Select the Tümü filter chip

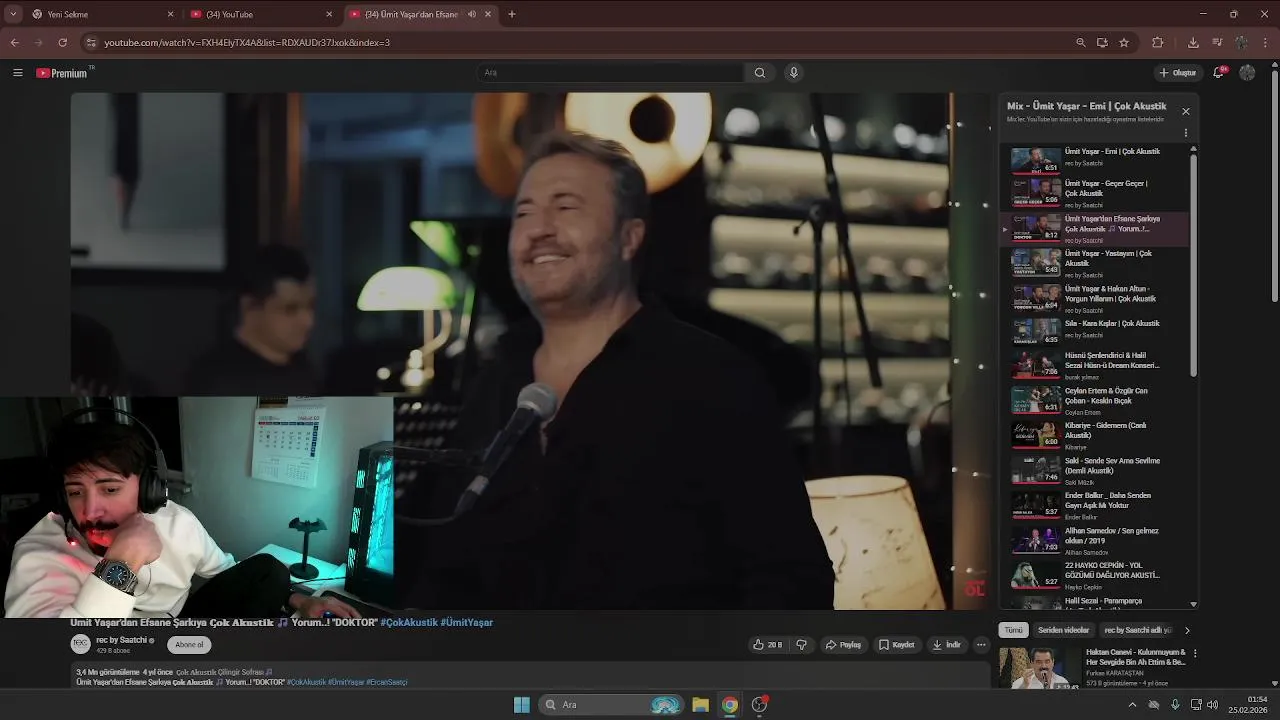[x=1013, y=630]
